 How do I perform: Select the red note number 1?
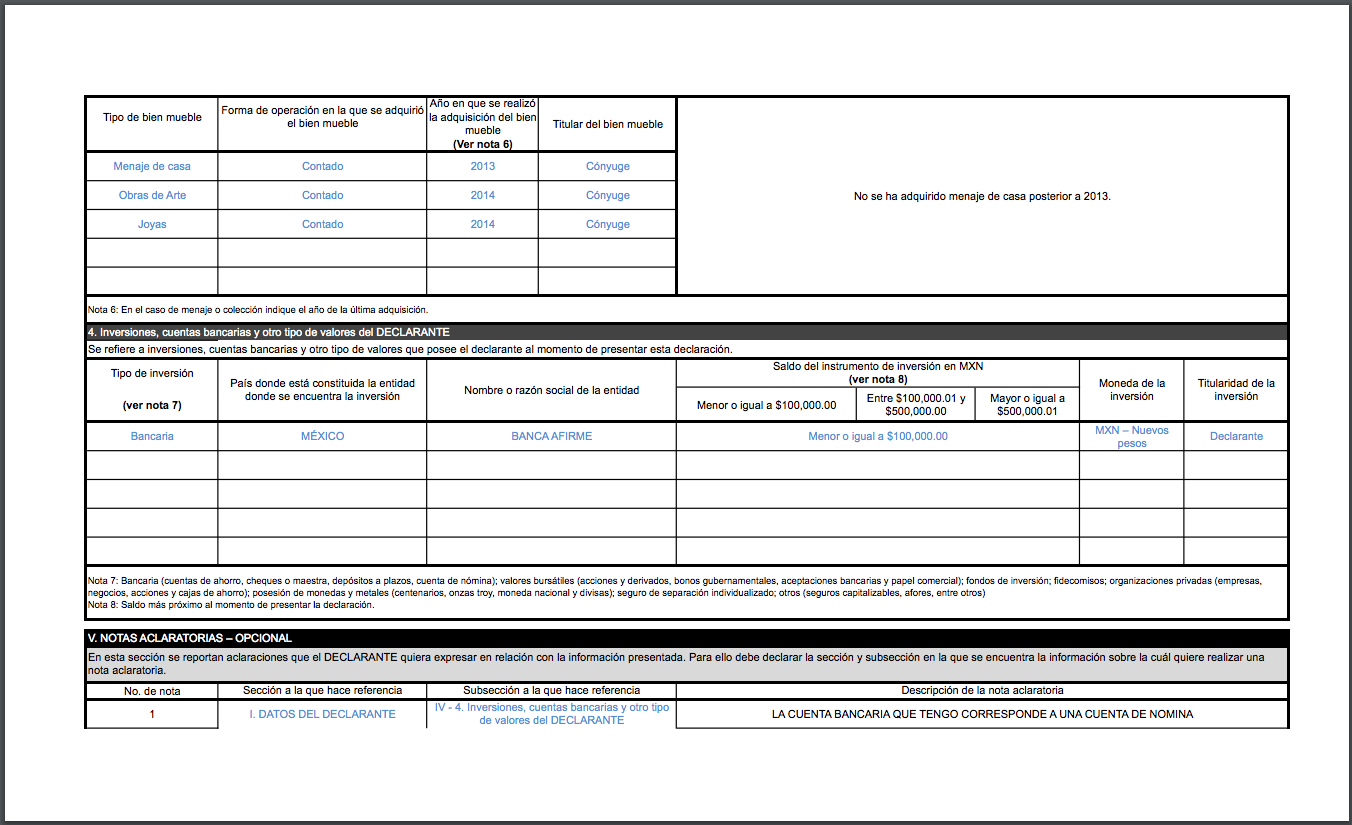click(152, 714)
